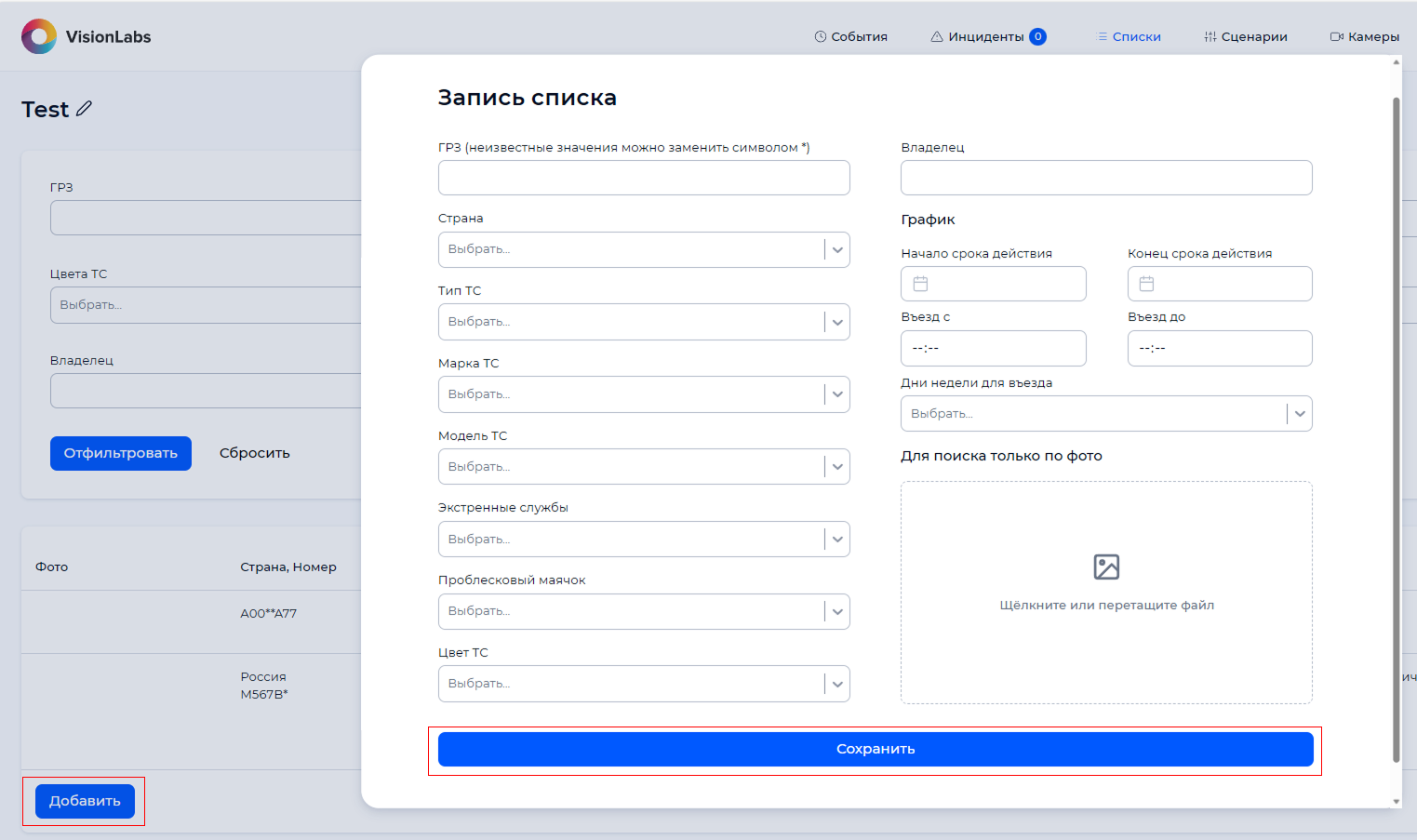Click the Страна, Номер column header
Image resolution: width=1417 pixels, height=840 pixels.
288,567
